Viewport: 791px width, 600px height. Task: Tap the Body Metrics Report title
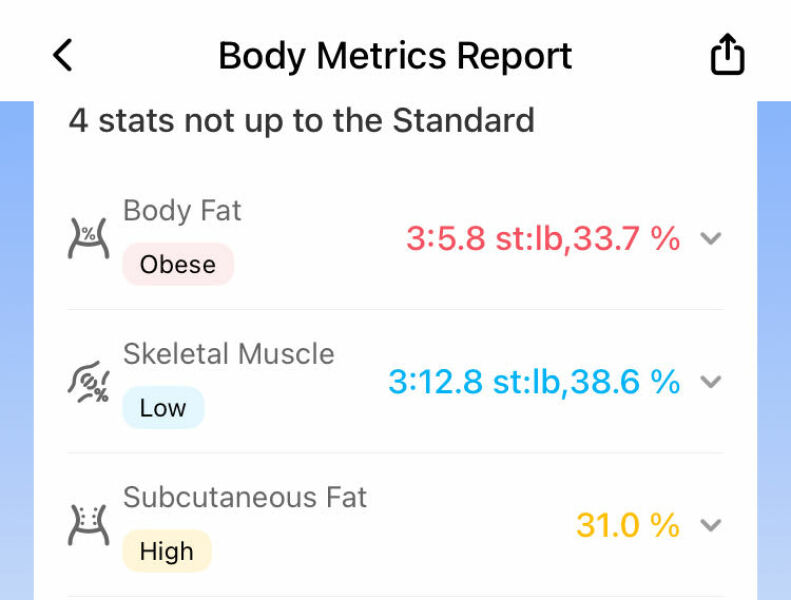point(395,55)
